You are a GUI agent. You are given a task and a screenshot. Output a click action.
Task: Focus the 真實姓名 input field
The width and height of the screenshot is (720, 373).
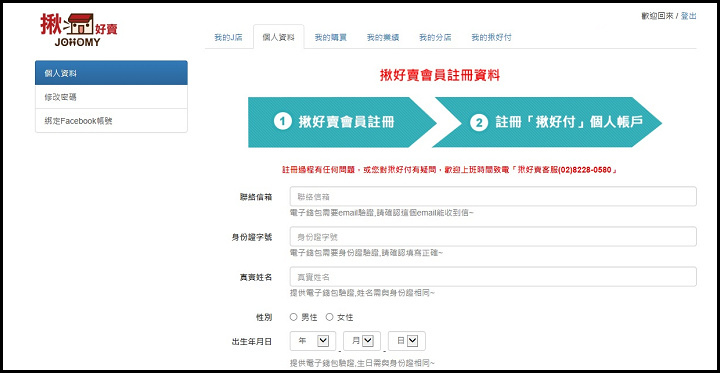[x=493, y=277]
